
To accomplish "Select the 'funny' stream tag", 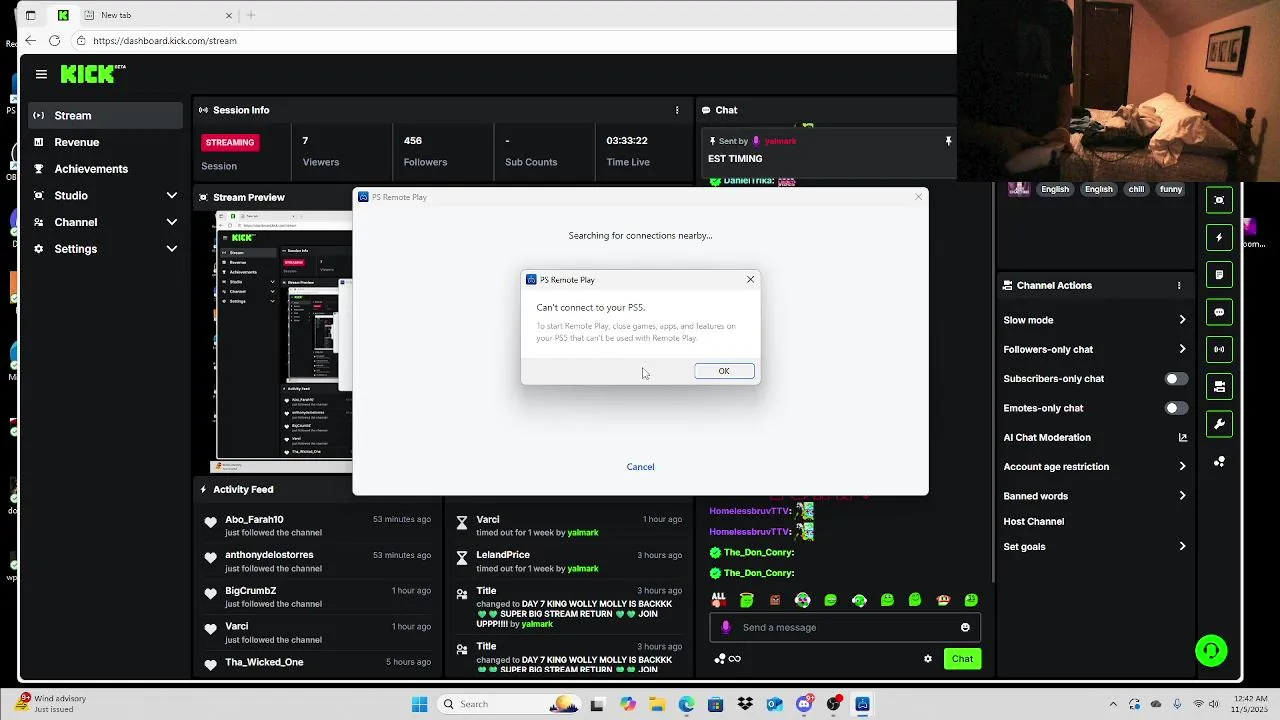I will [1171, 189].
